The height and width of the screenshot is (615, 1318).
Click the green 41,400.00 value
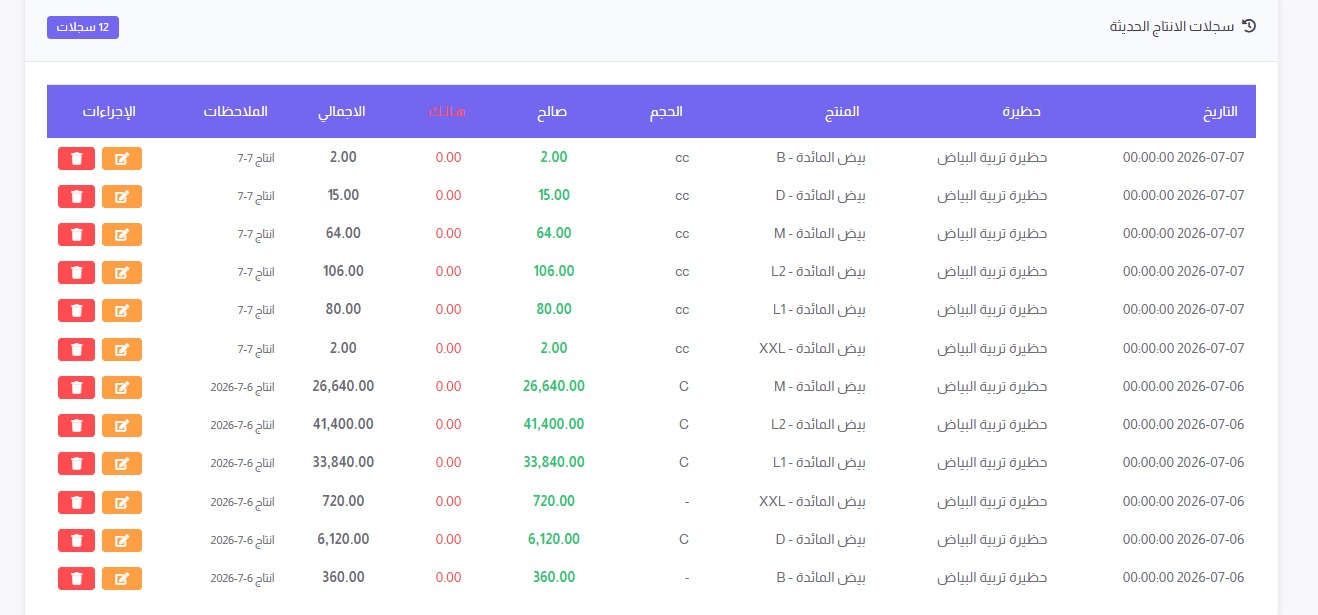click(x=554, y=424)
